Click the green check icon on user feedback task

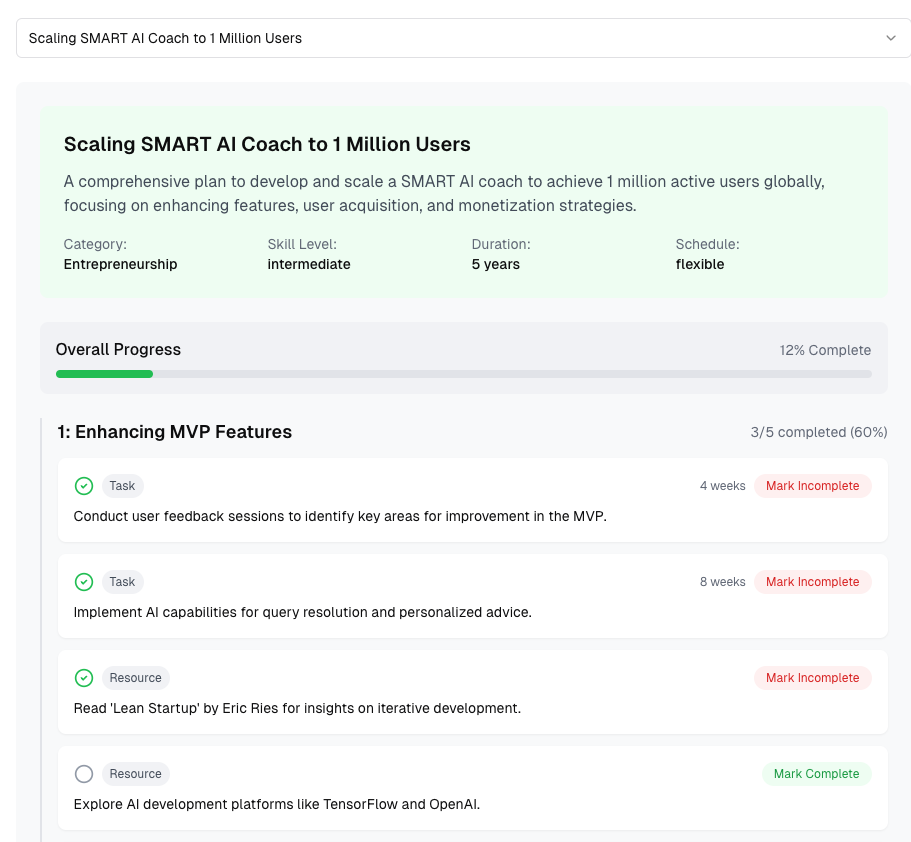(84, 486)
